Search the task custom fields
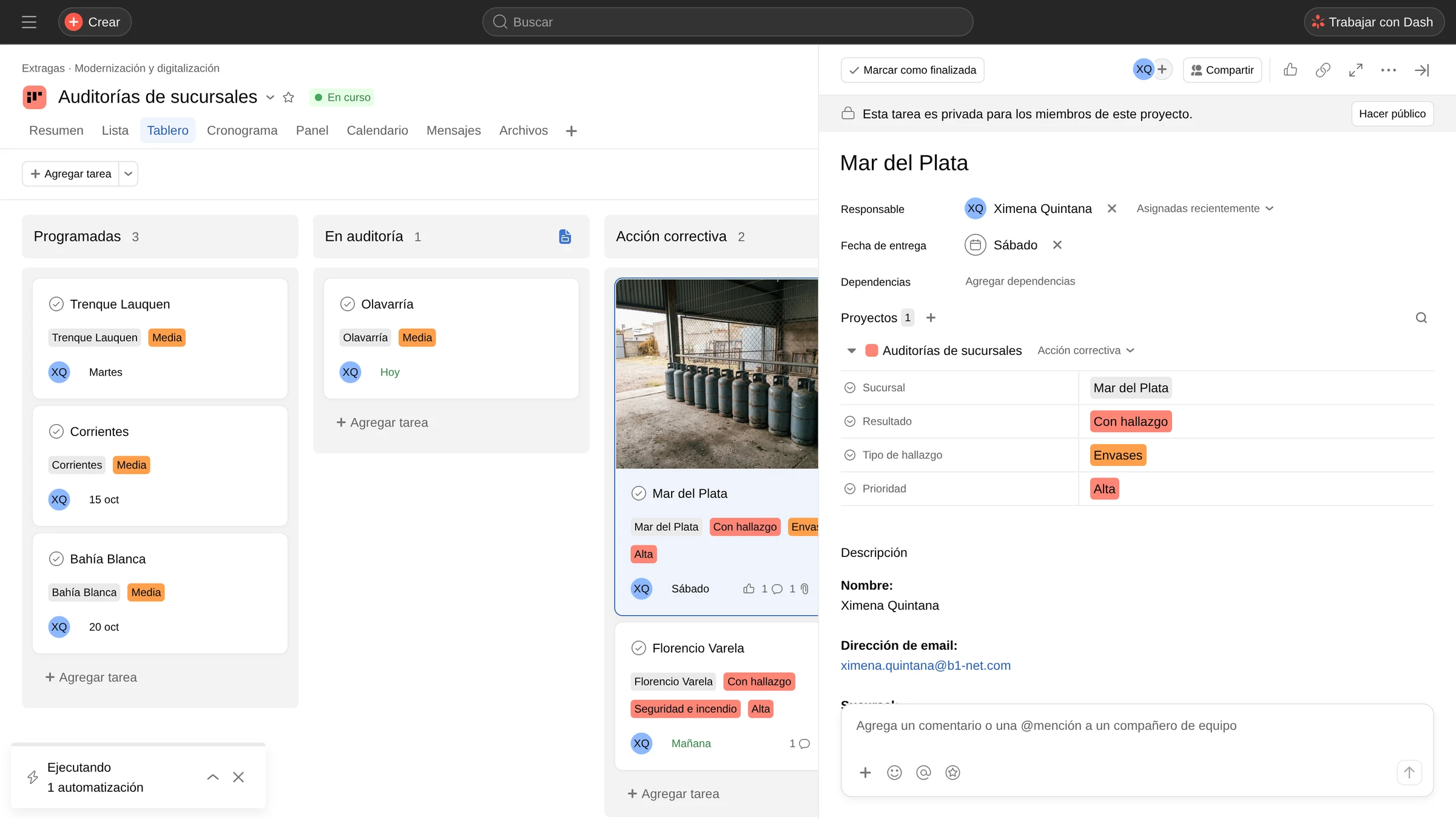This screenshot has width=1456, height=819. tap(1421, 317)
